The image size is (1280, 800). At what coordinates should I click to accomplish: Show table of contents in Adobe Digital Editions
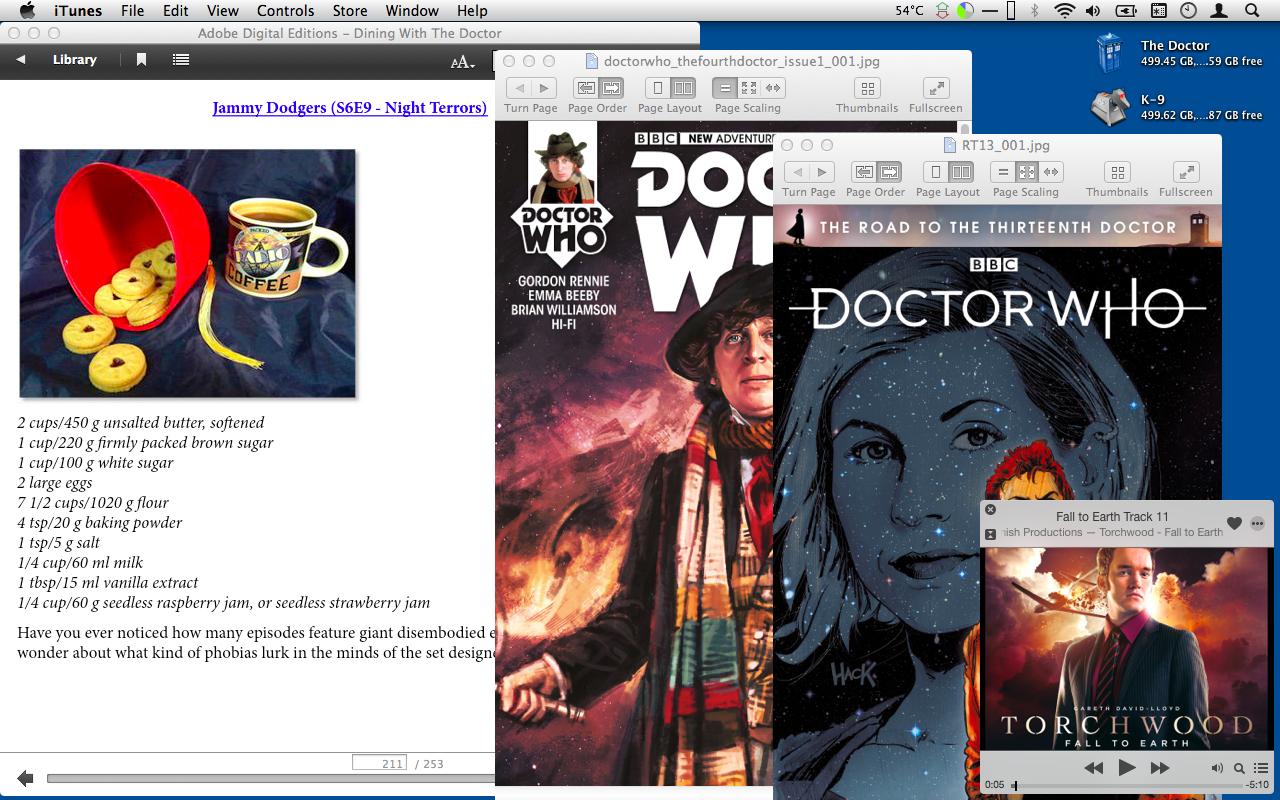click(x=181, y=60)
